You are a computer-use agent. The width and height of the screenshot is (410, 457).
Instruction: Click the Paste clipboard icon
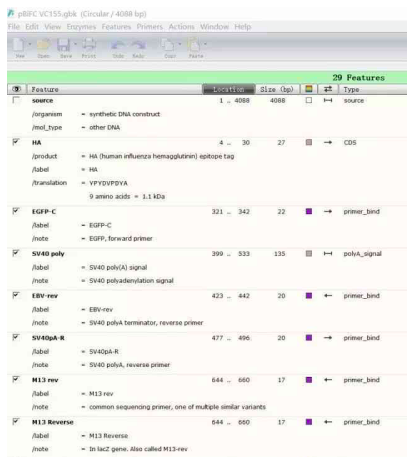[194, 45]
